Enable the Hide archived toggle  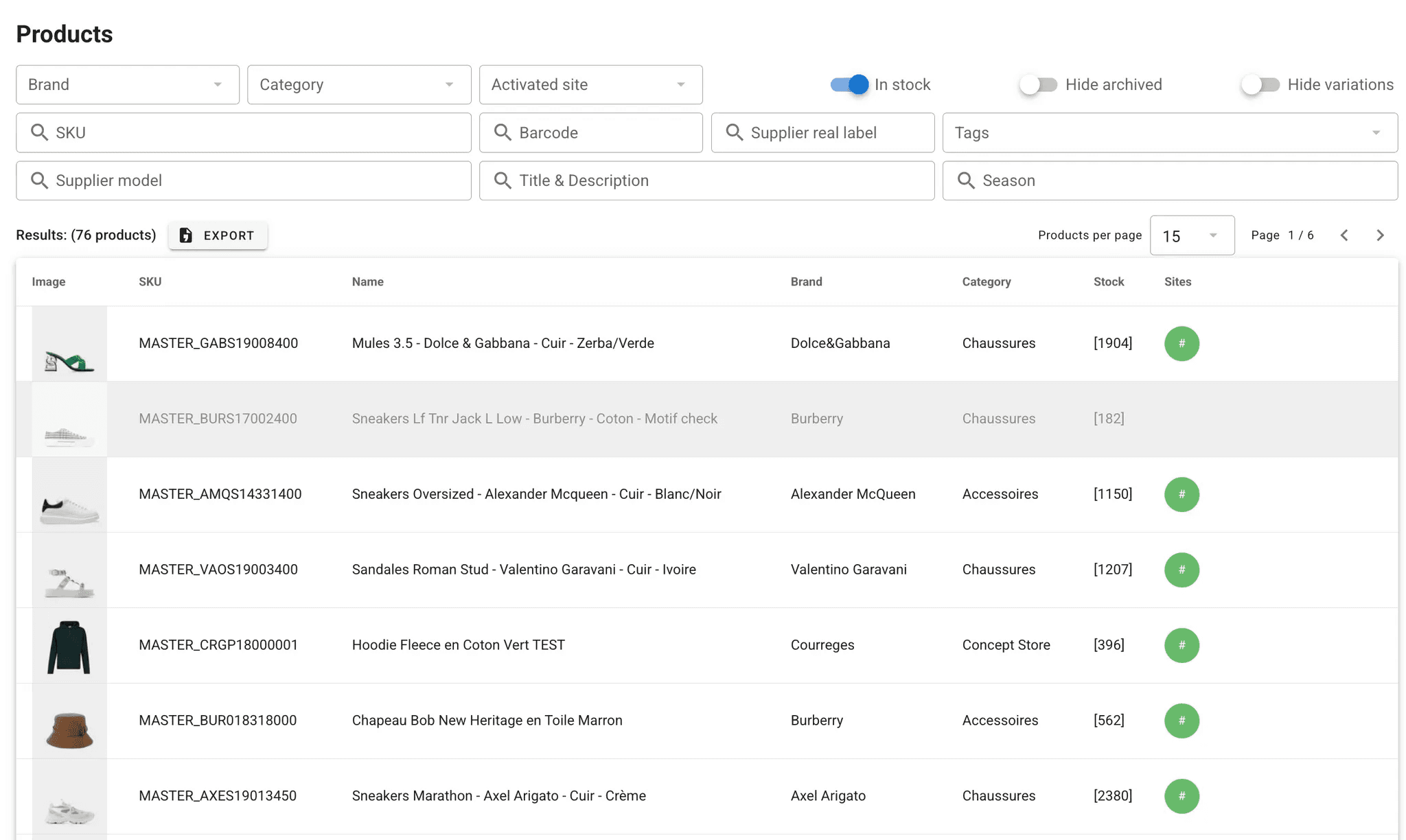[x=1038, y=84]
